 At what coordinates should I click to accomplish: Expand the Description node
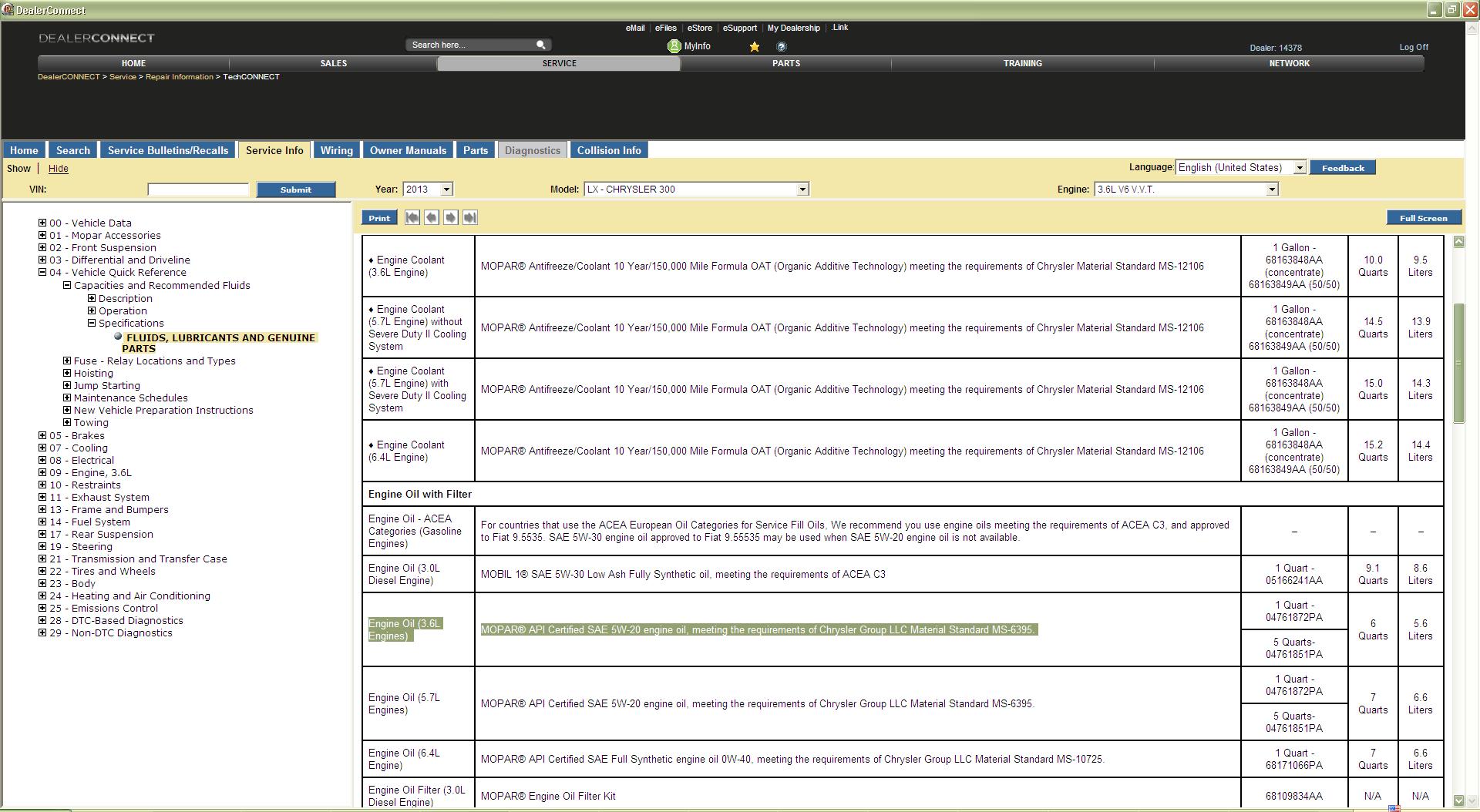(92, 298)
